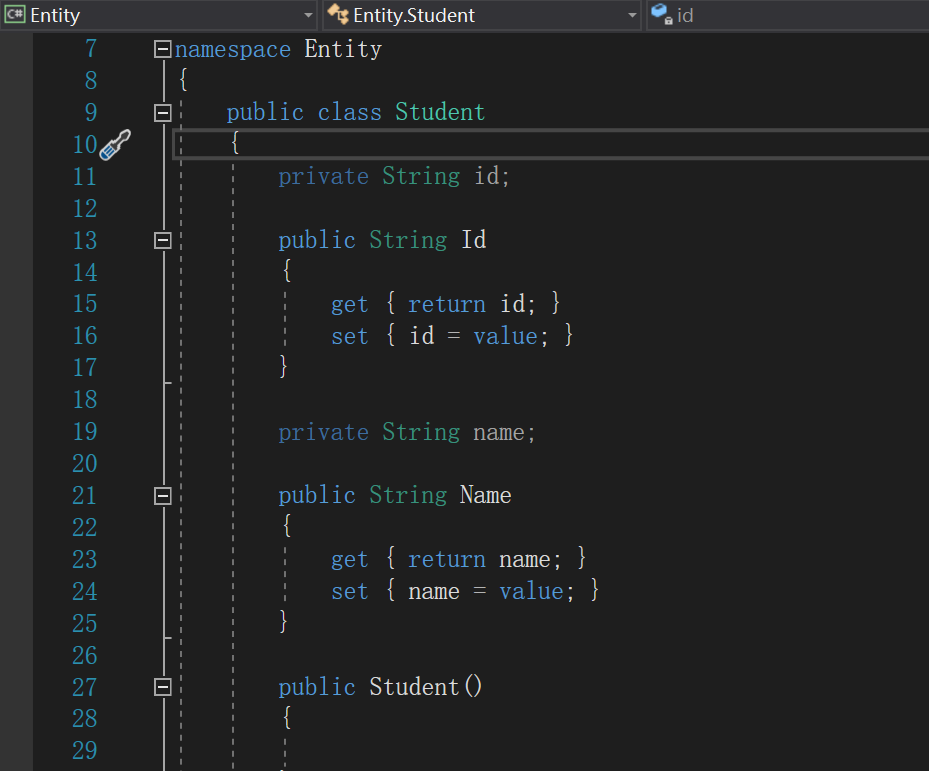Click 'private' keyword on line 19
The width and height of the screenshot is (929, 771).
[323, 433]
